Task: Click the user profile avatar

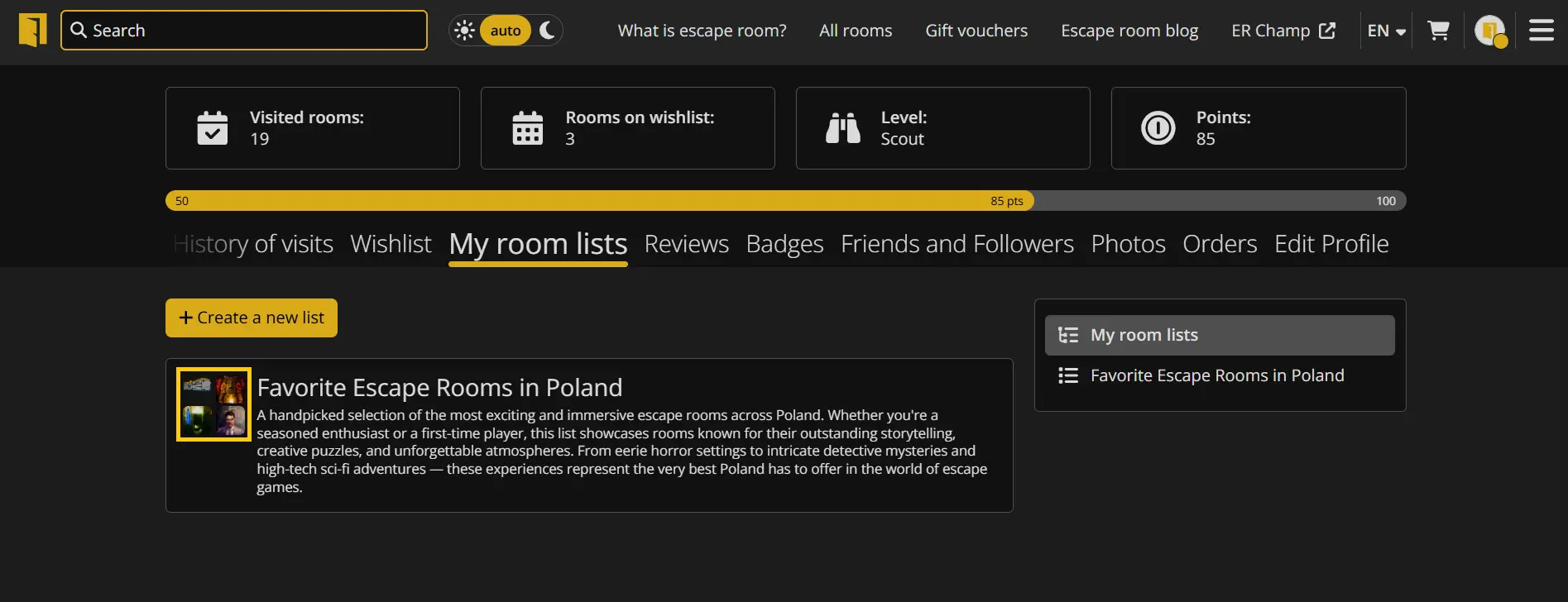Action: click(x=1489, y=31)
